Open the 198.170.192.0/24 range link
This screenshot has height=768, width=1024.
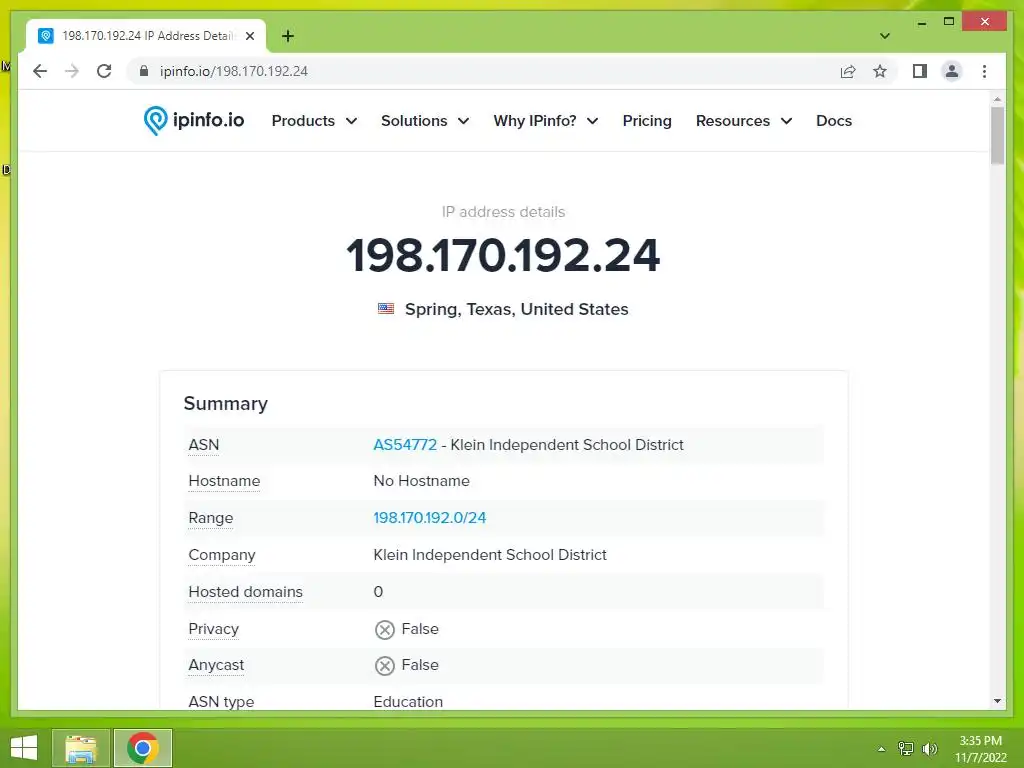tap(430, 518)
